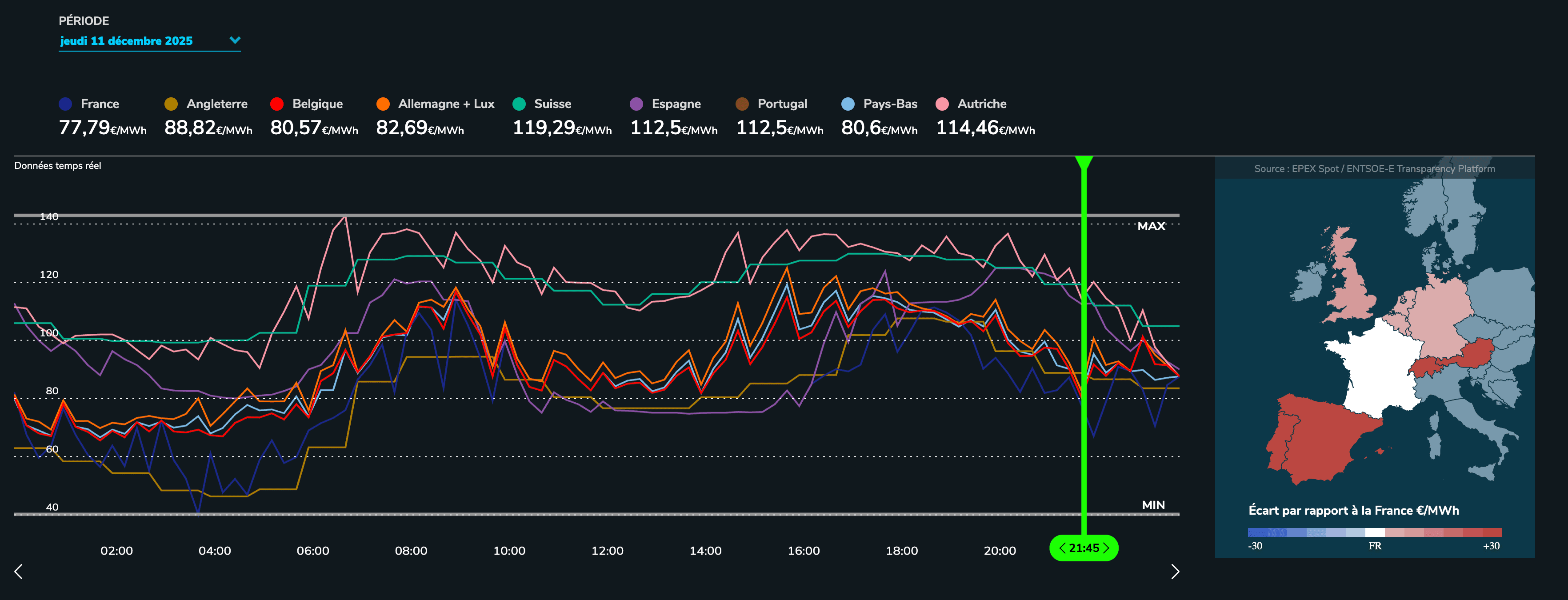1568x600 pixels.
Task: Go to next day with right chart arrow
Action: pyautogui.click(x=1175, y=572)
